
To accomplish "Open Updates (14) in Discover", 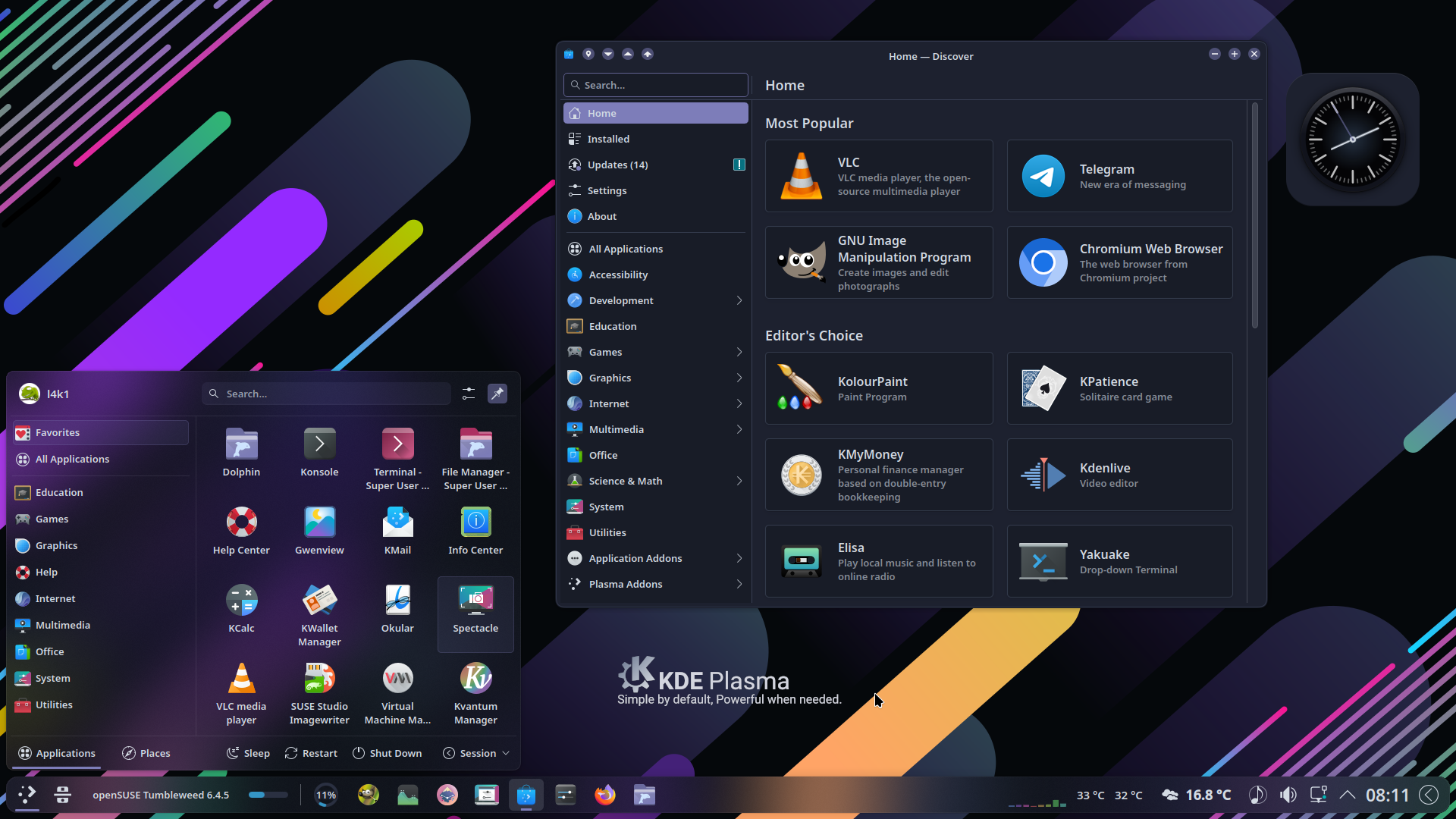I will click(656, 165).
